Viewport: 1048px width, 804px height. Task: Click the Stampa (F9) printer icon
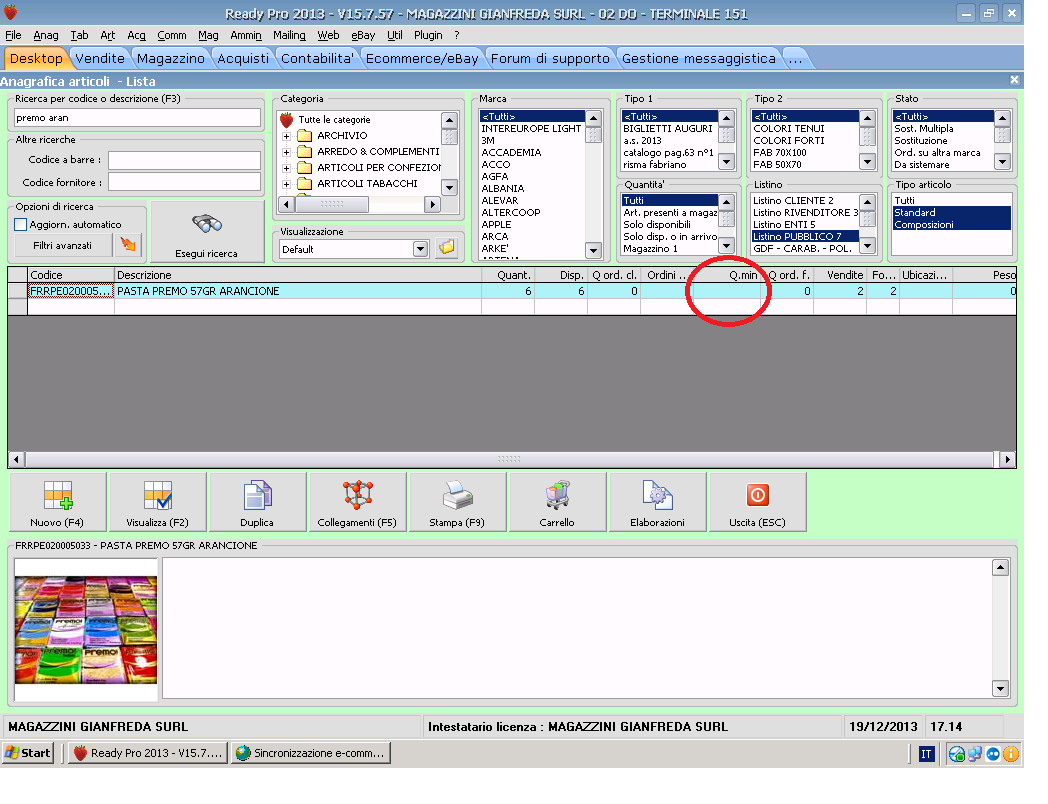pyautogui.click(x=457, y=502)
